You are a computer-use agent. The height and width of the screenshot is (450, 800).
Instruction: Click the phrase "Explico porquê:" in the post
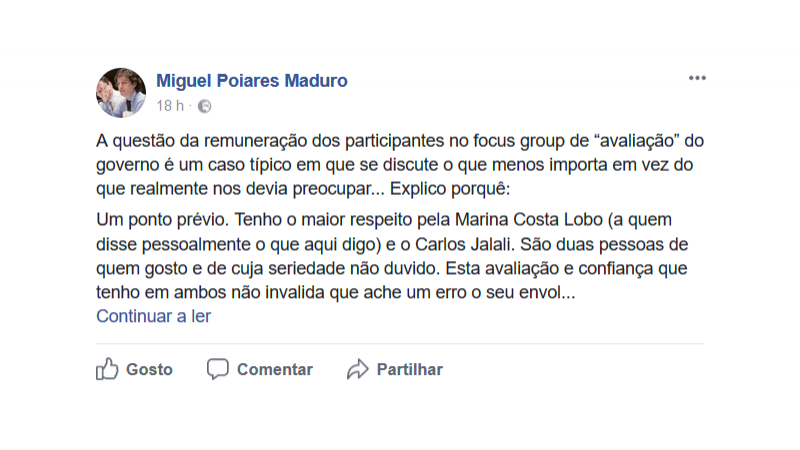[x=452, y=188]
